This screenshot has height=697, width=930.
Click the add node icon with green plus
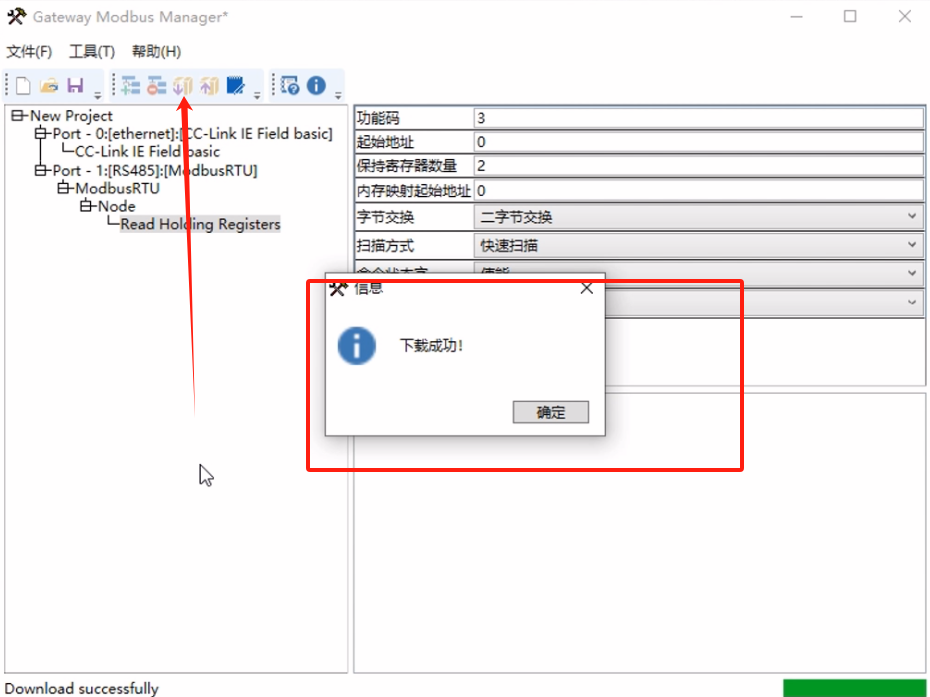[x=130, y=85]
